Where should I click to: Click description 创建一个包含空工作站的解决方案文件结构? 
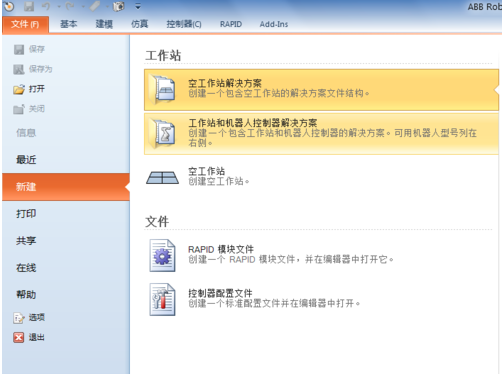(x=279, y=93)
